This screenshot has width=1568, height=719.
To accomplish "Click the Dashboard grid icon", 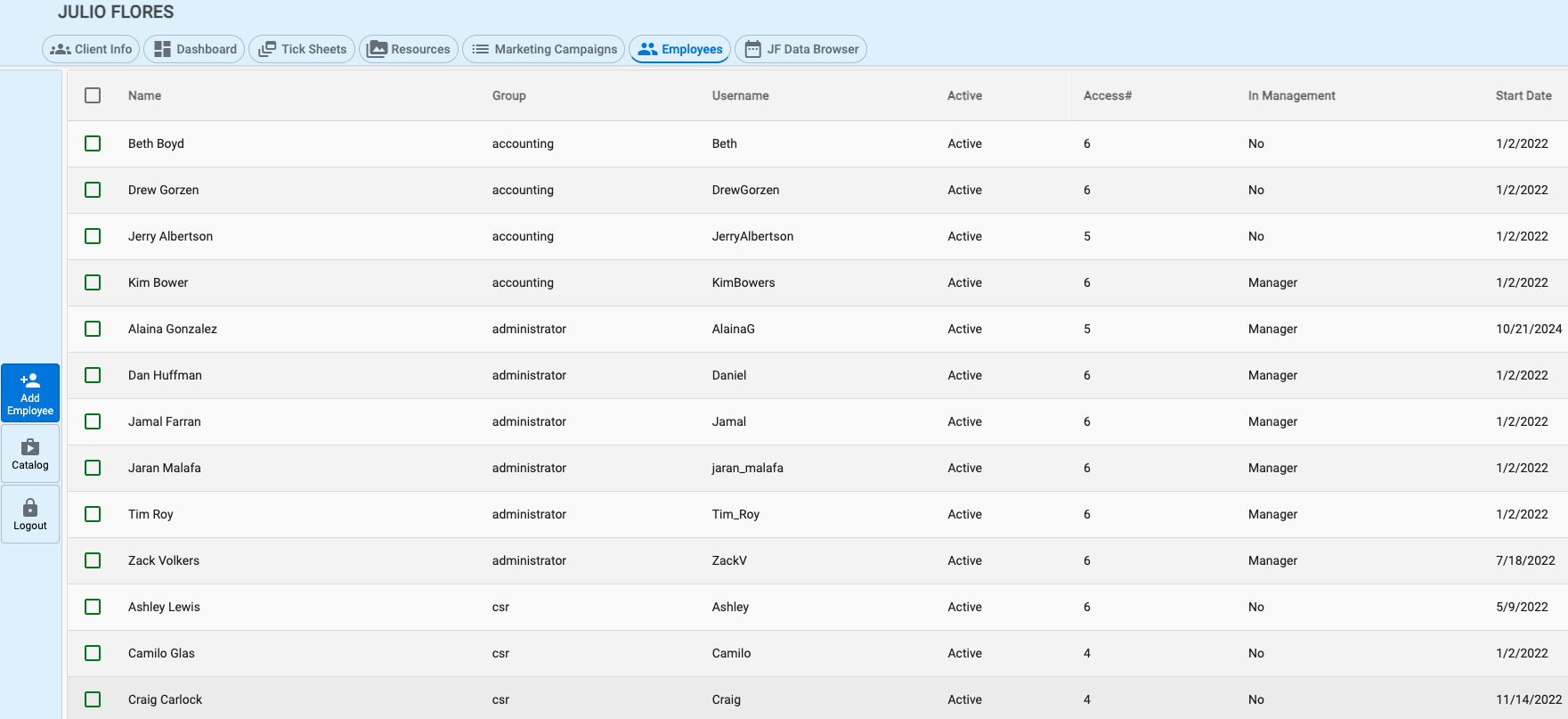I will (x=162, y=49).
